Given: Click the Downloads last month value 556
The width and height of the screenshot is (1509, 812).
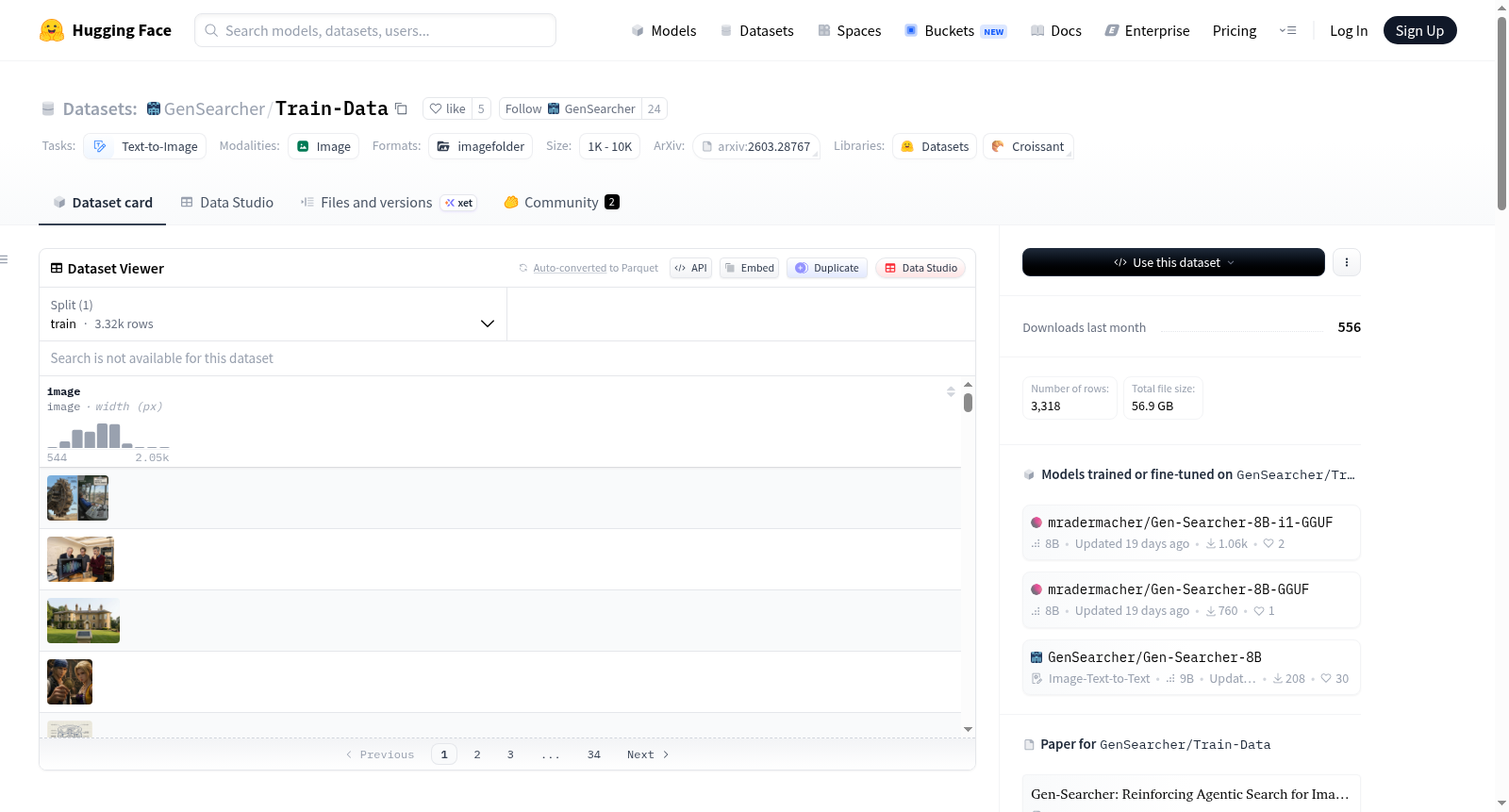Looking at the screenshot, I should coord(1350,327).
